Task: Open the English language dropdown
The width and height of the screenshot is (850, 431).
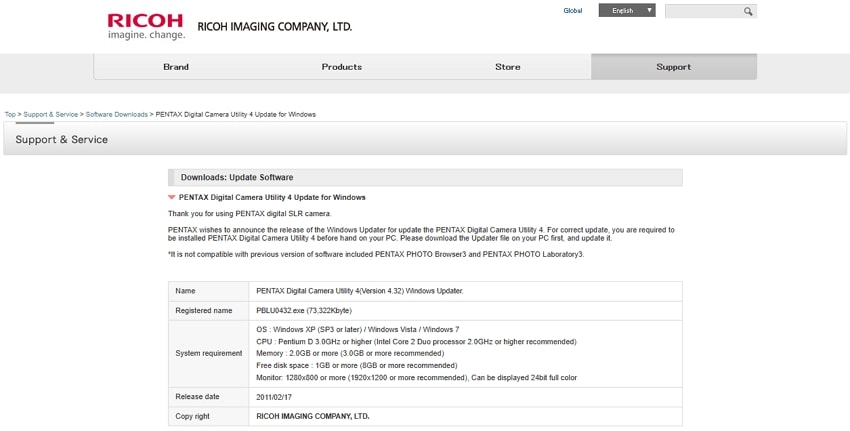Action: pos(627,10)
